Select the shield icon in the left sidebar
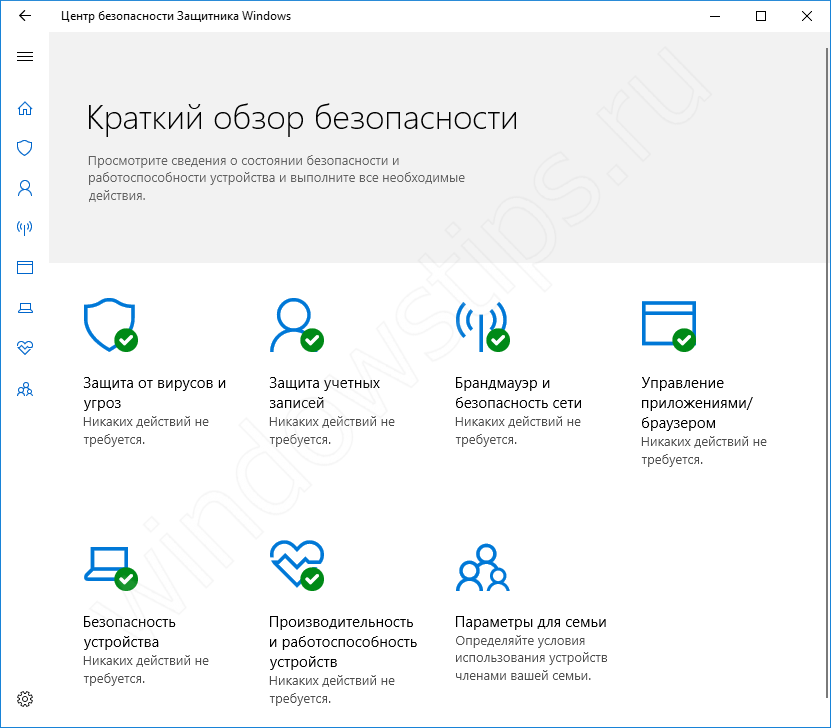 point(25,148)
